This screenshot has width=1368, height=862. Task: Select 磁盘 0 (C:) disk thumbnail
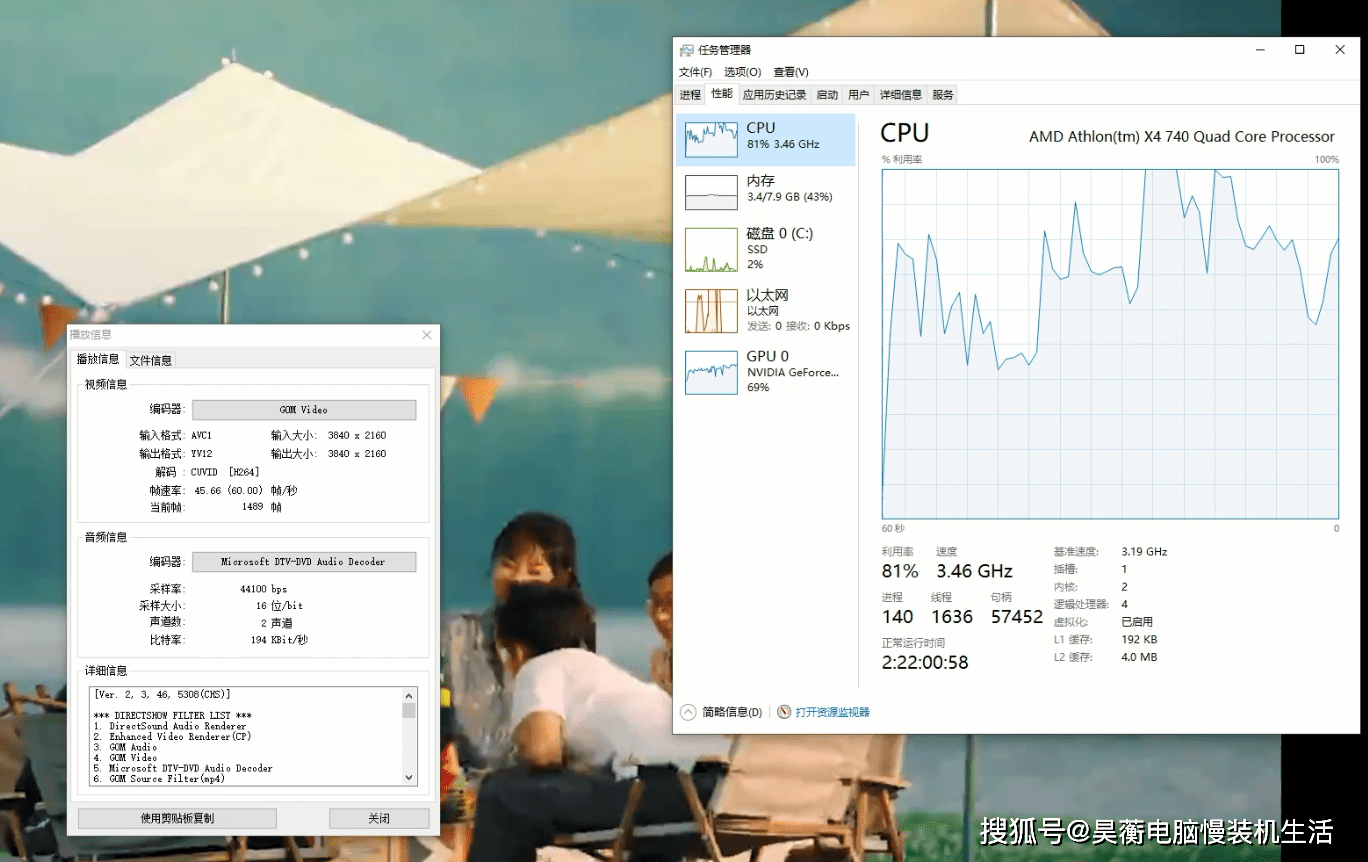711,250
